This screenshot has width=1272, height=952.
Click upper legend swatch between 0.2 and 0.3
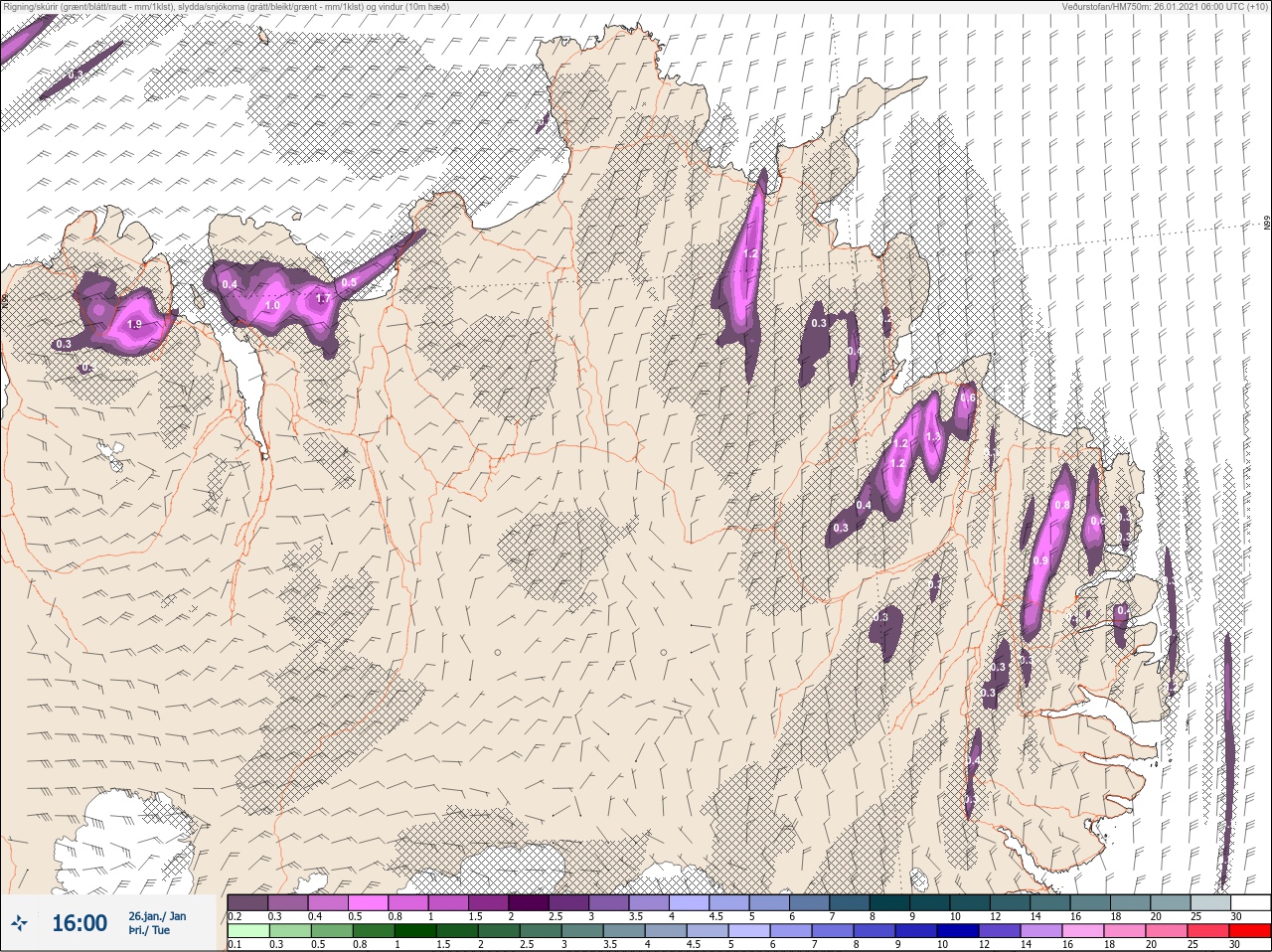coord(247,902)
